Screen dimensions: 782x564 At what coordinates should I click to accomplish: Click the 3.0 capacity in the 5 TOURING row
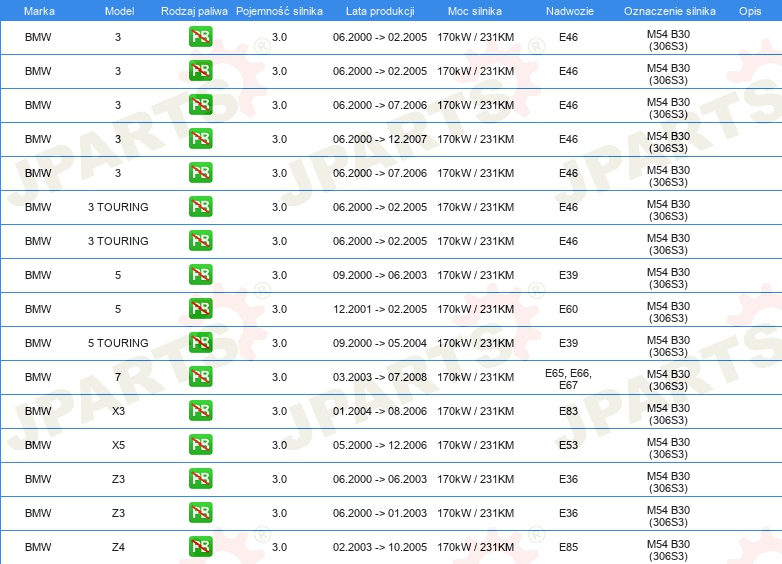(x=279, y=343)
